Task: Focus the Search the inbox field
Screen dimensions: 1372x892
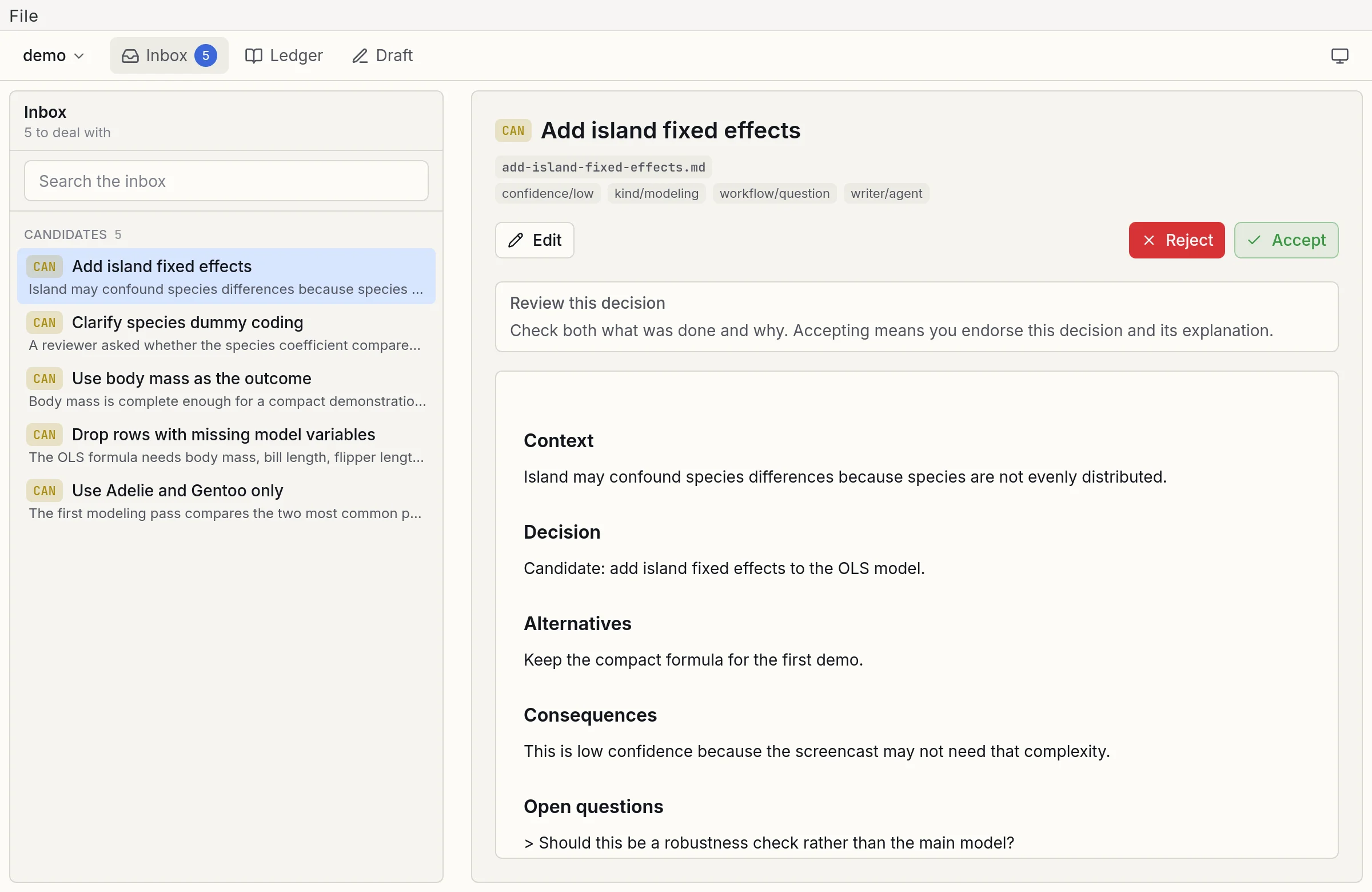Action: [x=226, y=181]
